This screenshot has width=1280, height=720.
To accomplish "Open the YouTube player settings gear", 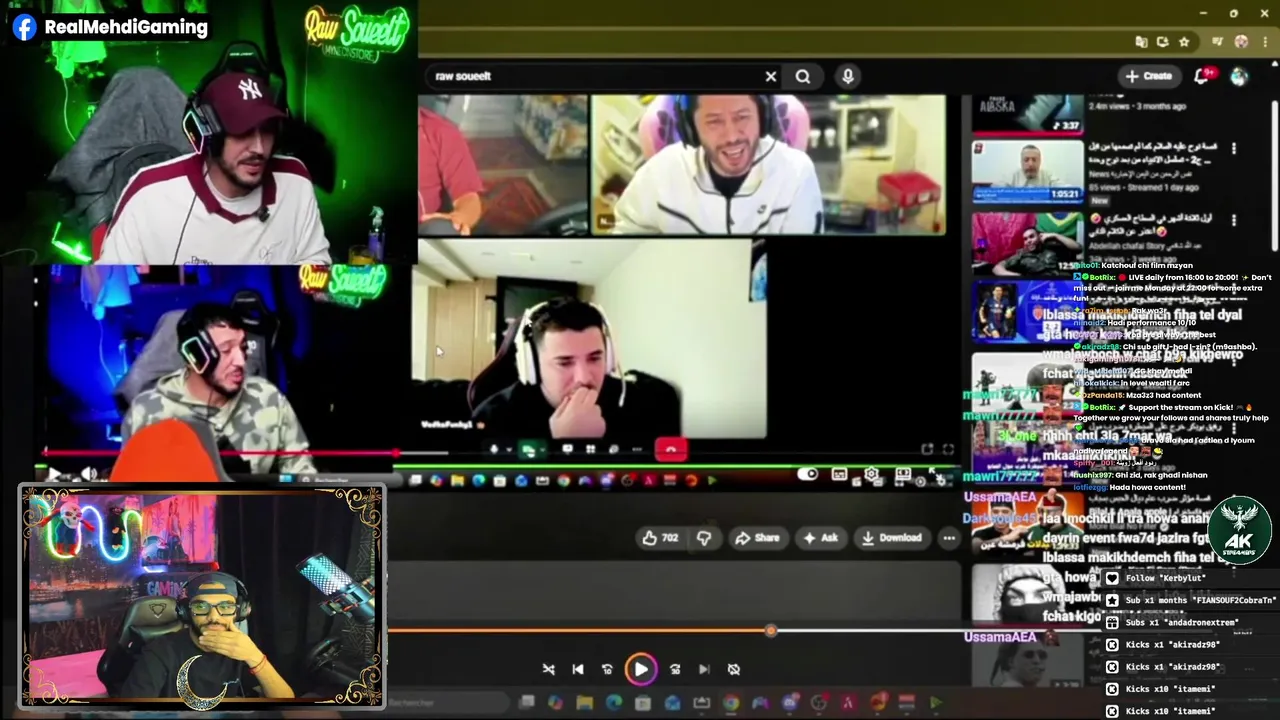I will click(x=871, y=474).
